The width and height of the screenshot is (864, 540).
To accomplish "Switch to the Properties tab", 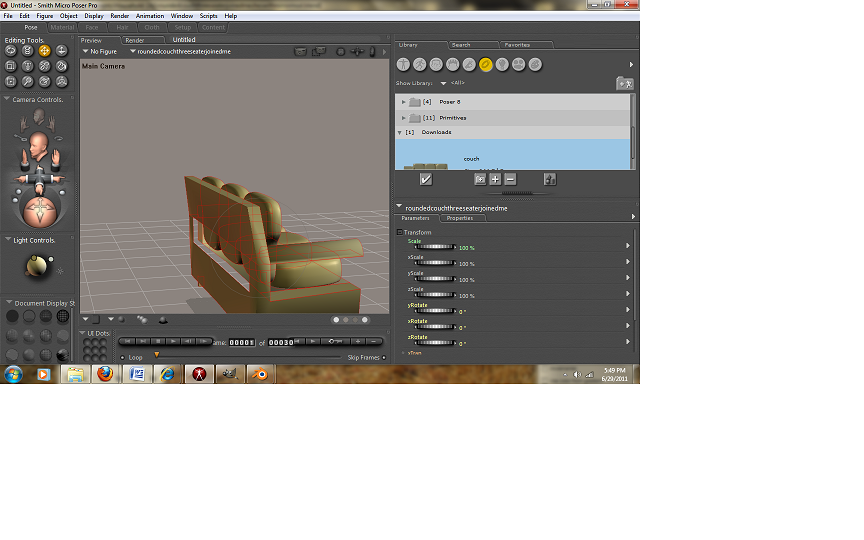I will point(459,217).
